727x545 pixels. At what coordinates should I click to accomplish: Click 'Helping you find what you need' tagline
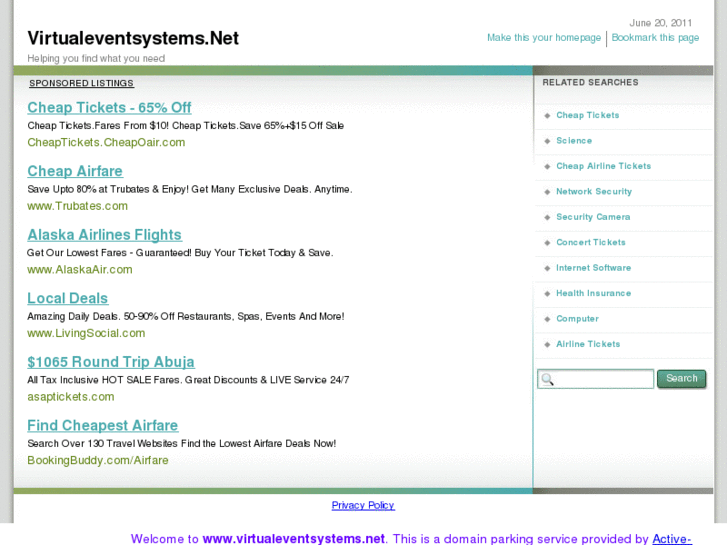coord(96,58)
